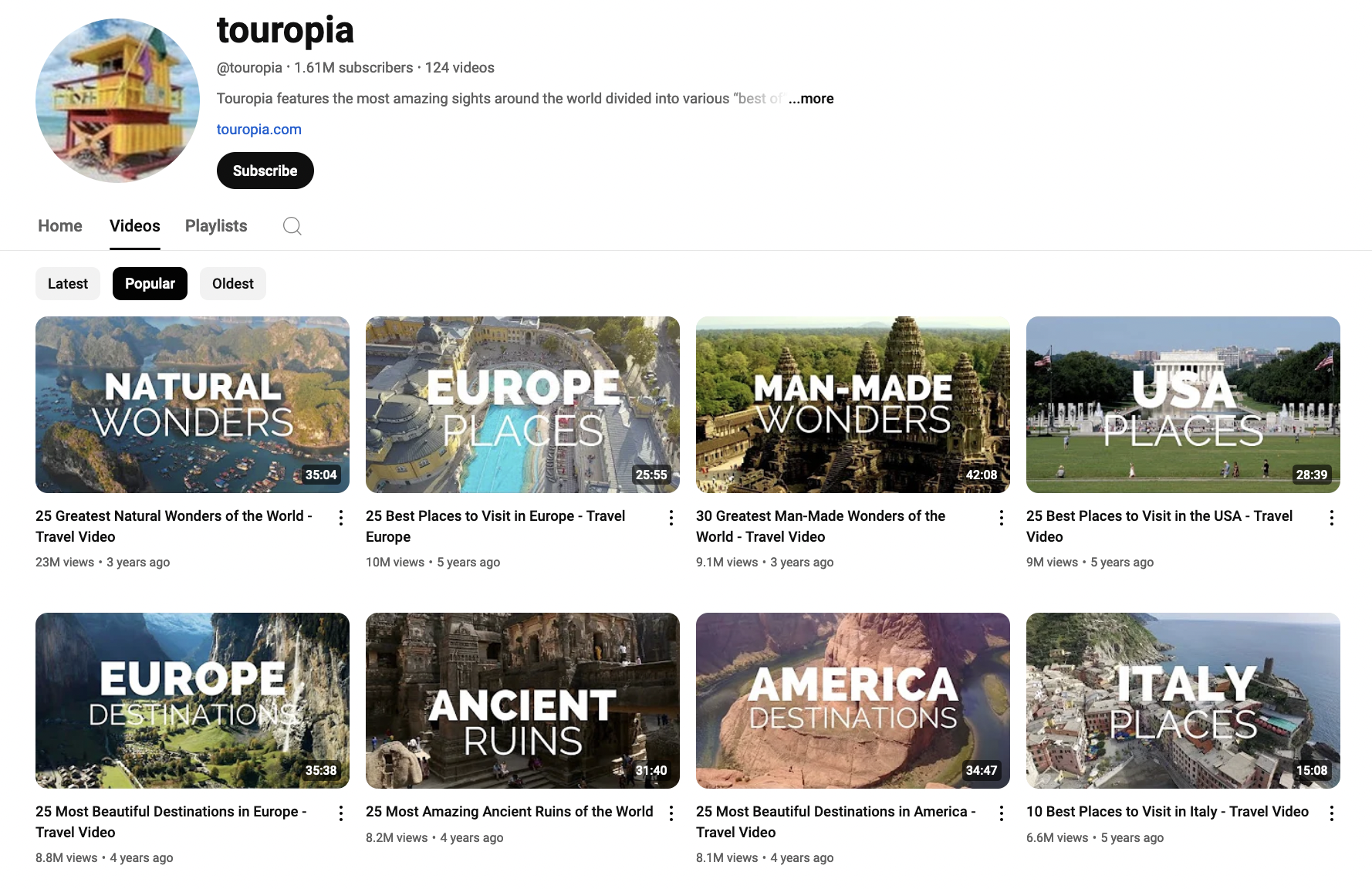Visit the touropia.com link
Screen dimensions: 1372x889
(259, 130)
